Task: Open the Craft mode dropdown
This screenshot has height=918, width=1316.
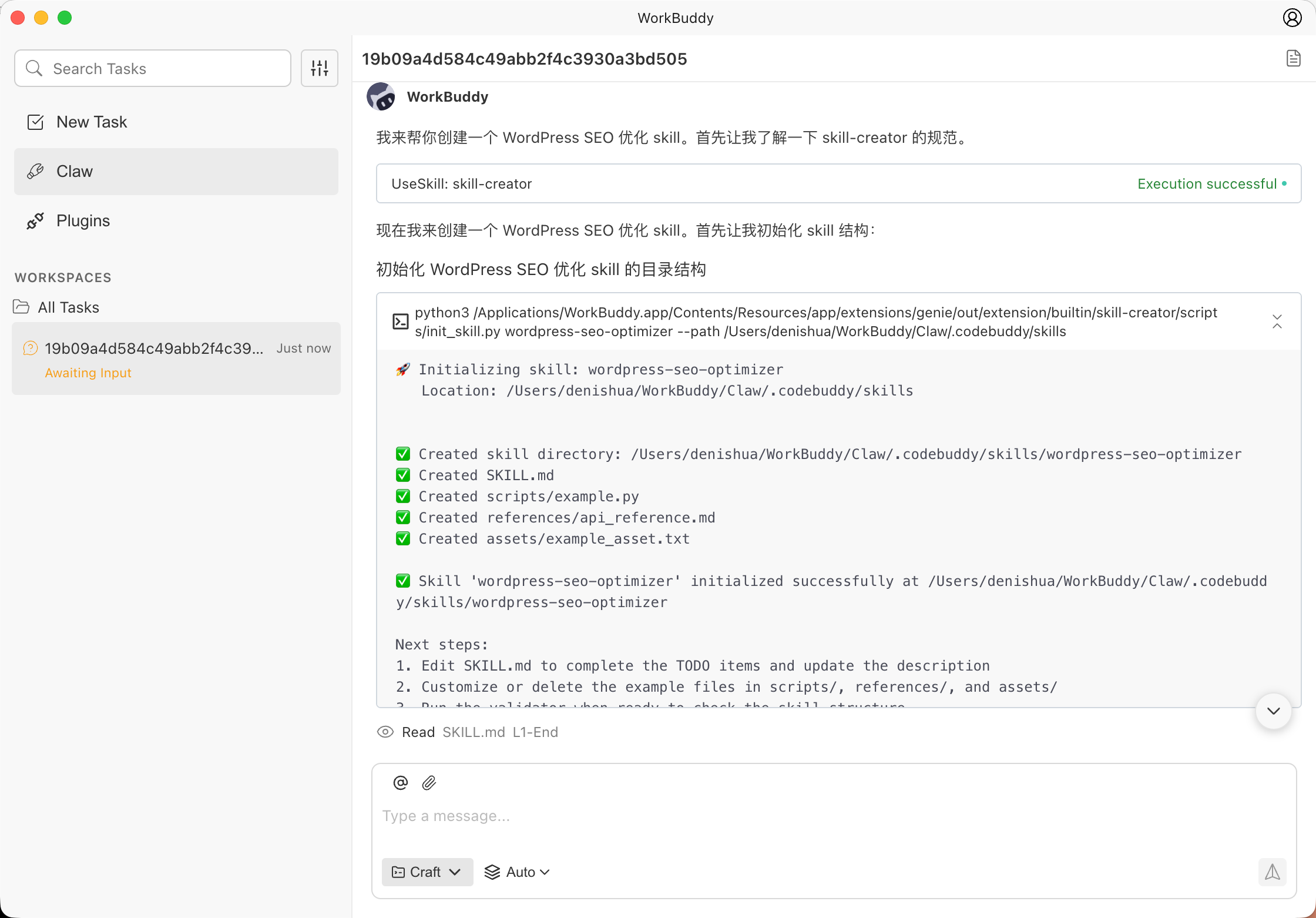Action: click(427, 872)
